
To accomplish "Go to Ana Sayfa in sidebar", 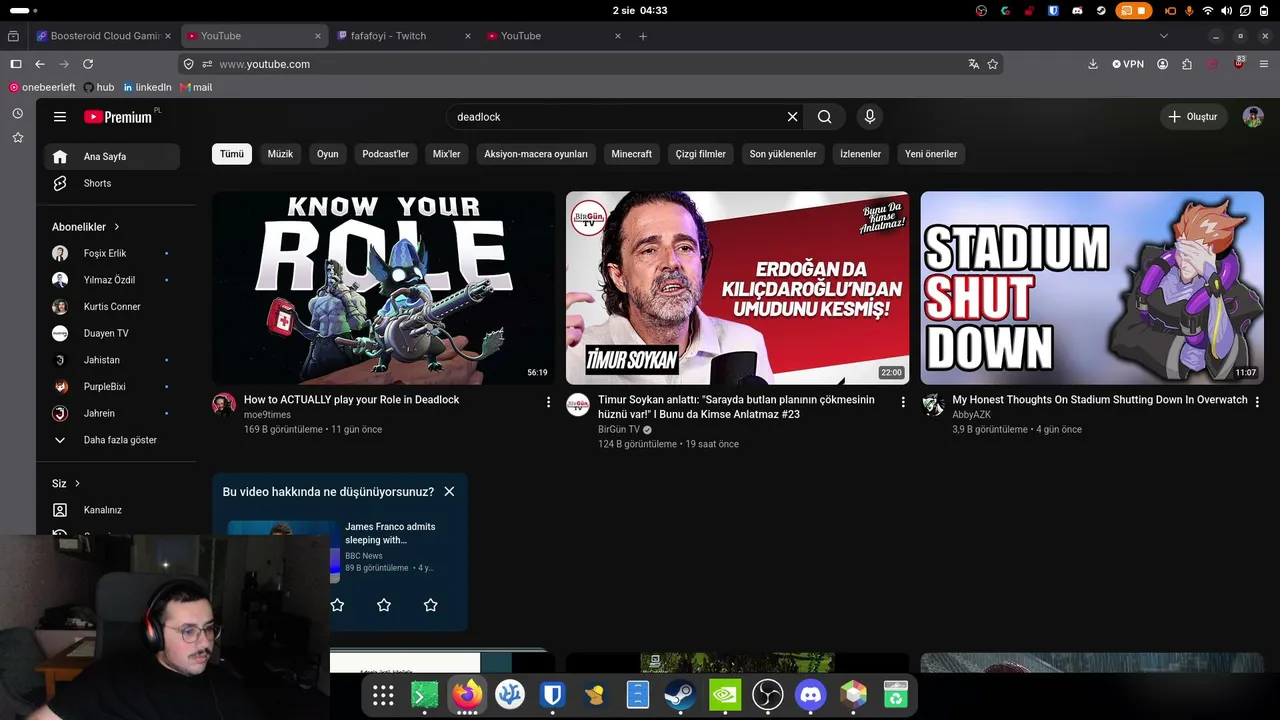I will [112, 157].
